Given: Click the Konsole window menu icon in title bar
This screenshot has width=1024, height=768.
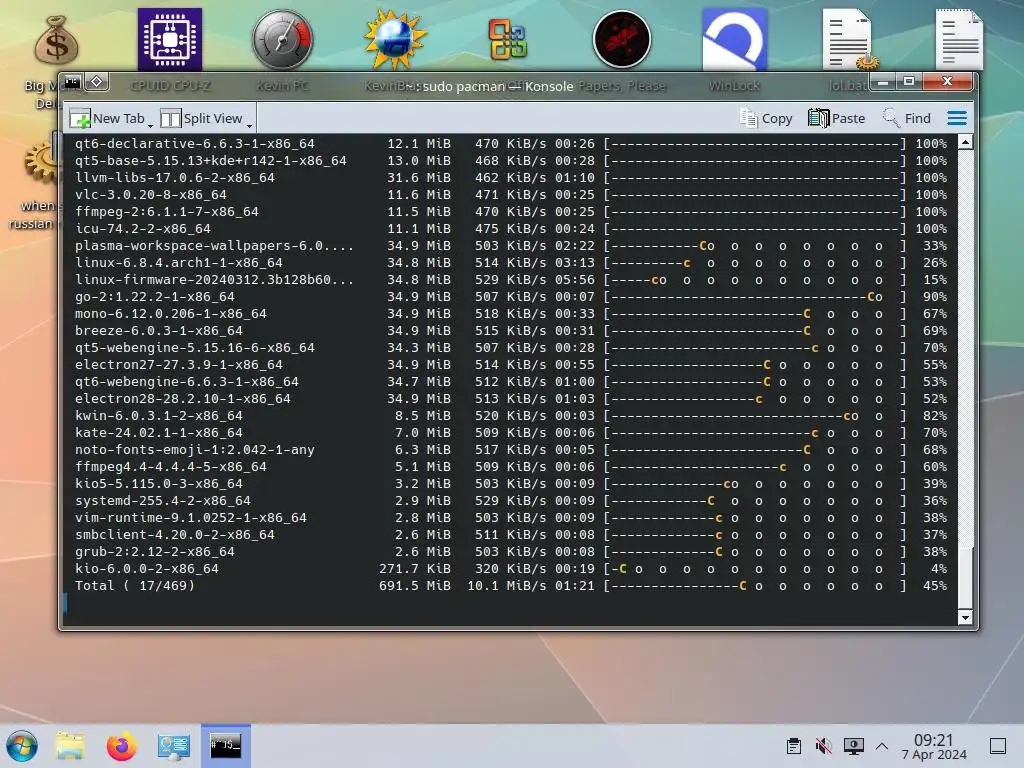Looking at the screenshot, I should (x=72, y=82).
